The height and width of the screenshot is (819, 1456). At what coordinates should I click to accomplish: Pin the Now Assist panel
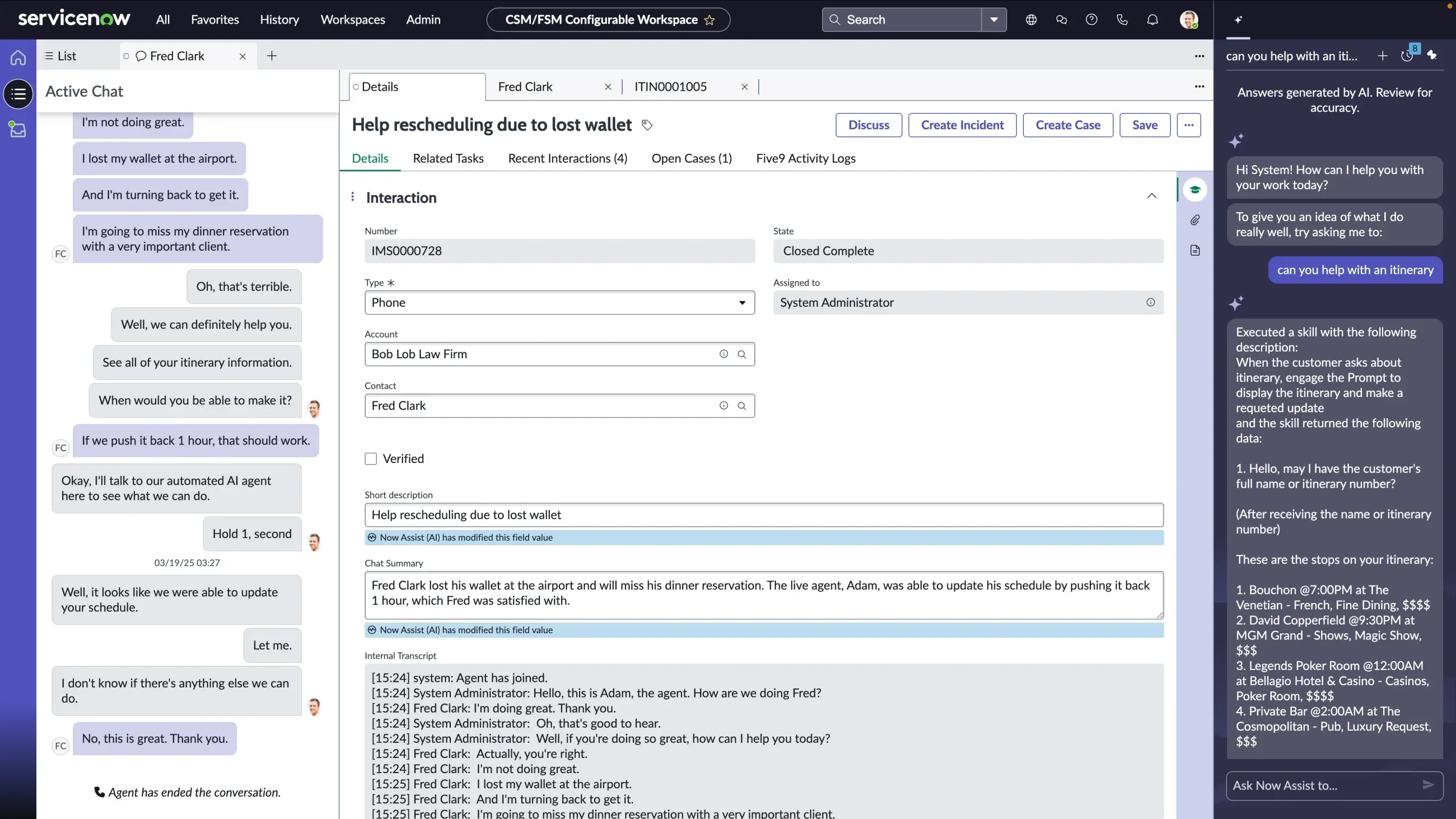point(1434,55)
